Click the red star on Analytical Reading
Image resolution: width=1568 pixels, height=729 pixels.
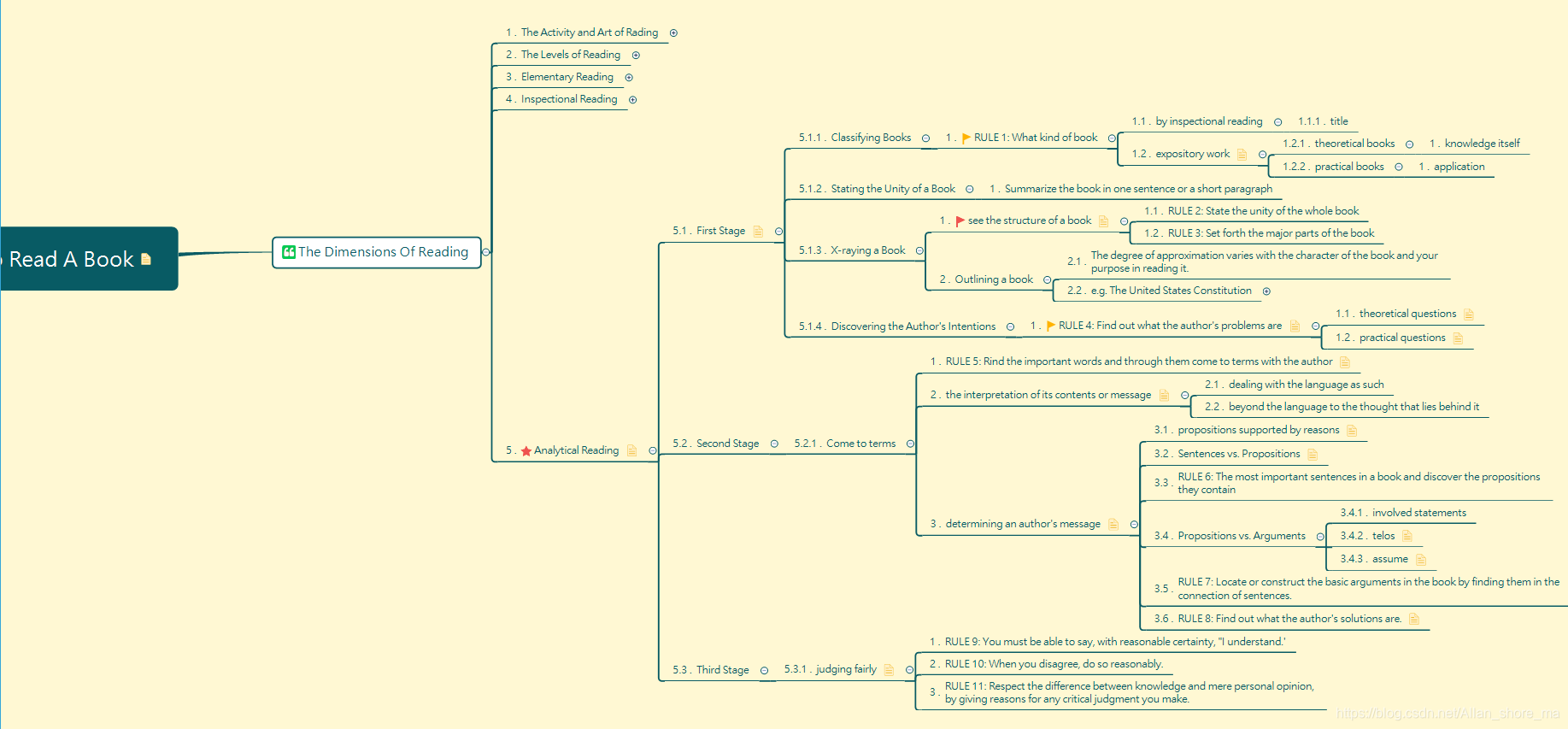[x=526, y=451]
